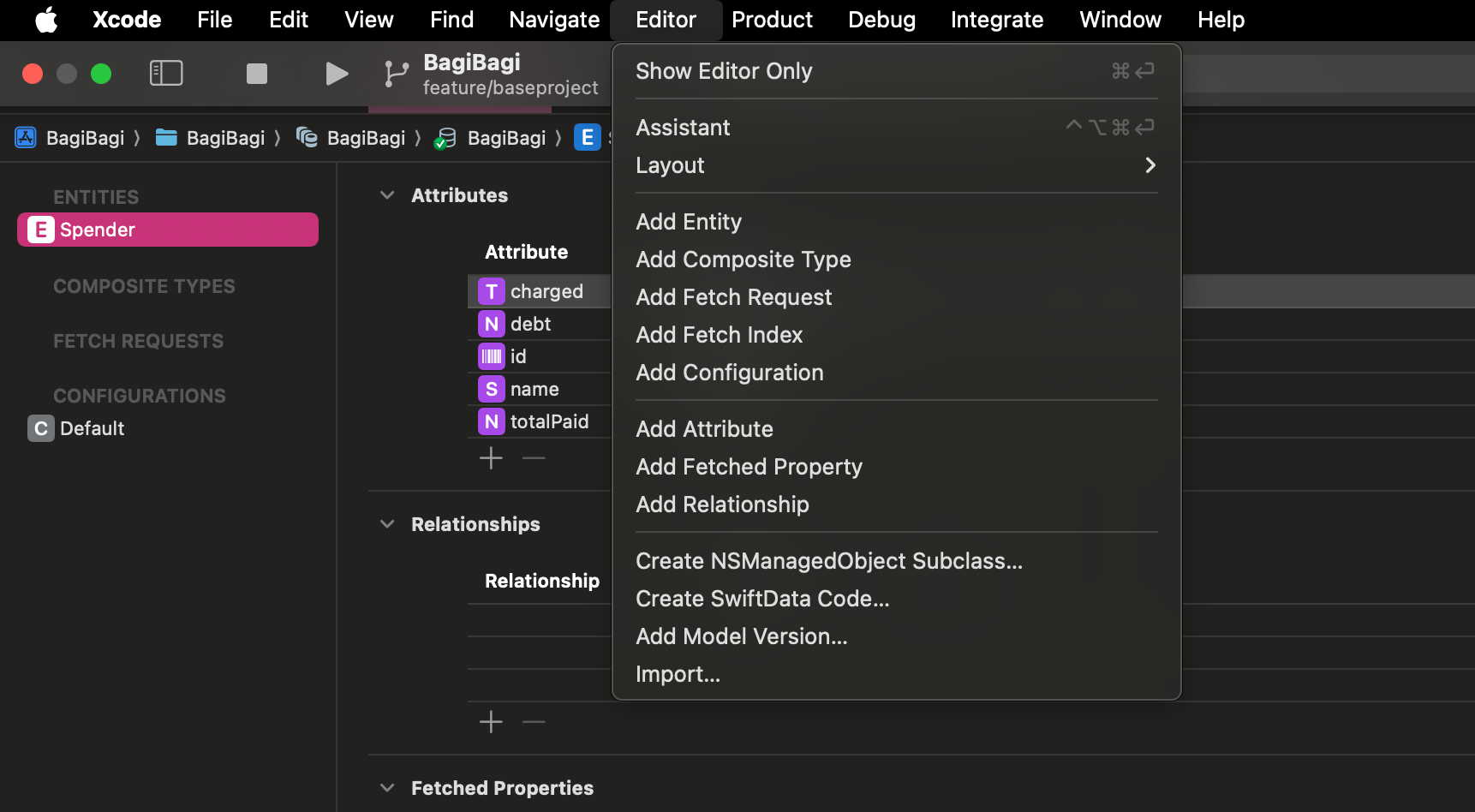Choose Create NSManagedObject Subclass
This screenshot has width=1475, height=812.
(x=828, y=561)
